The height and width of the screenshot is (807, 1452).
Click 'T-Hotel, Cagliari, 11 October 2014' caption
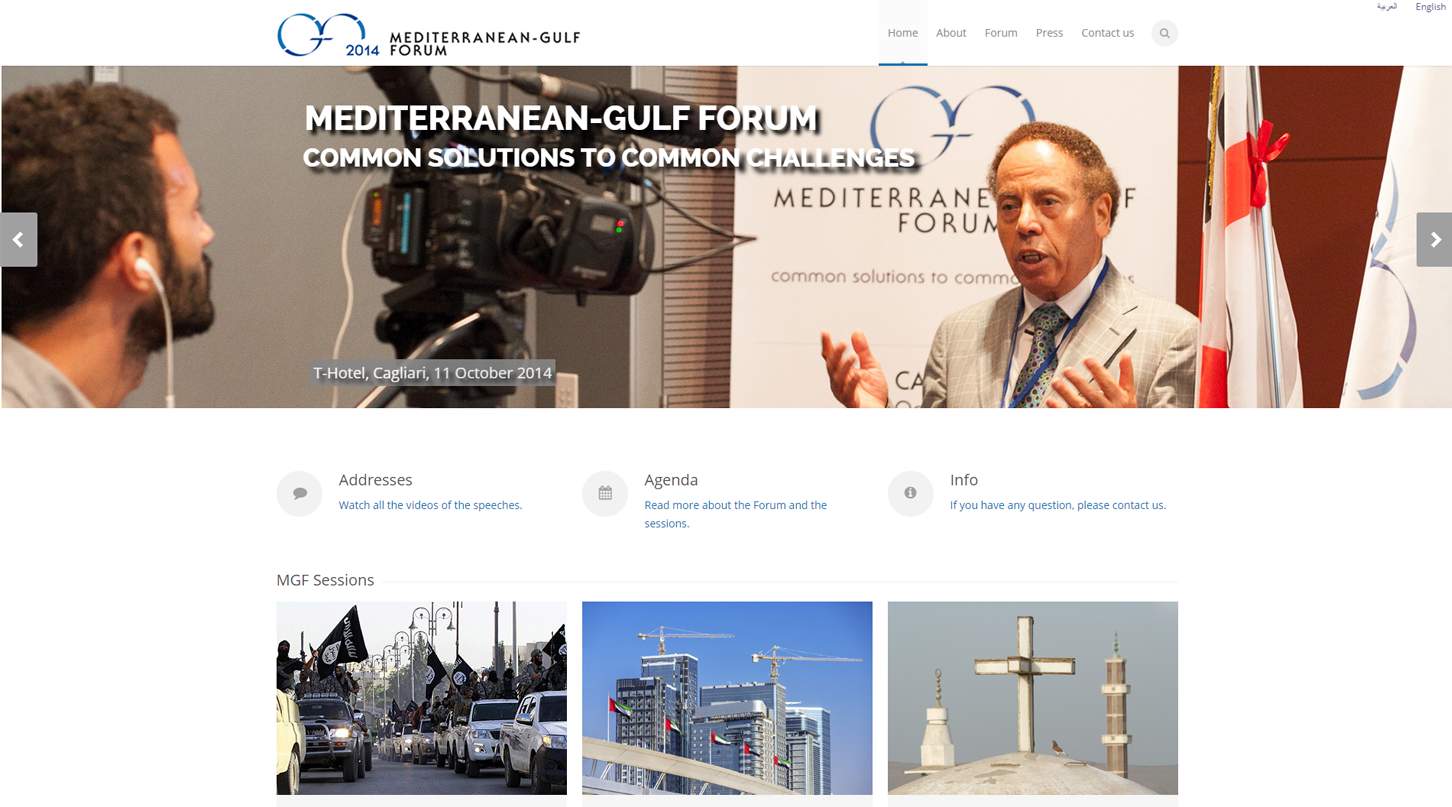pyautogui.click(x=432, y=373)
